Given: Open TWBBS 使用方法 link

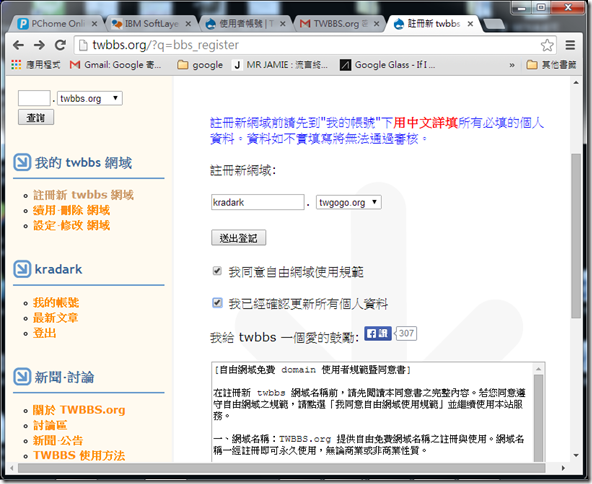Looking at the screenshot, I should click(x=79, y=456).
